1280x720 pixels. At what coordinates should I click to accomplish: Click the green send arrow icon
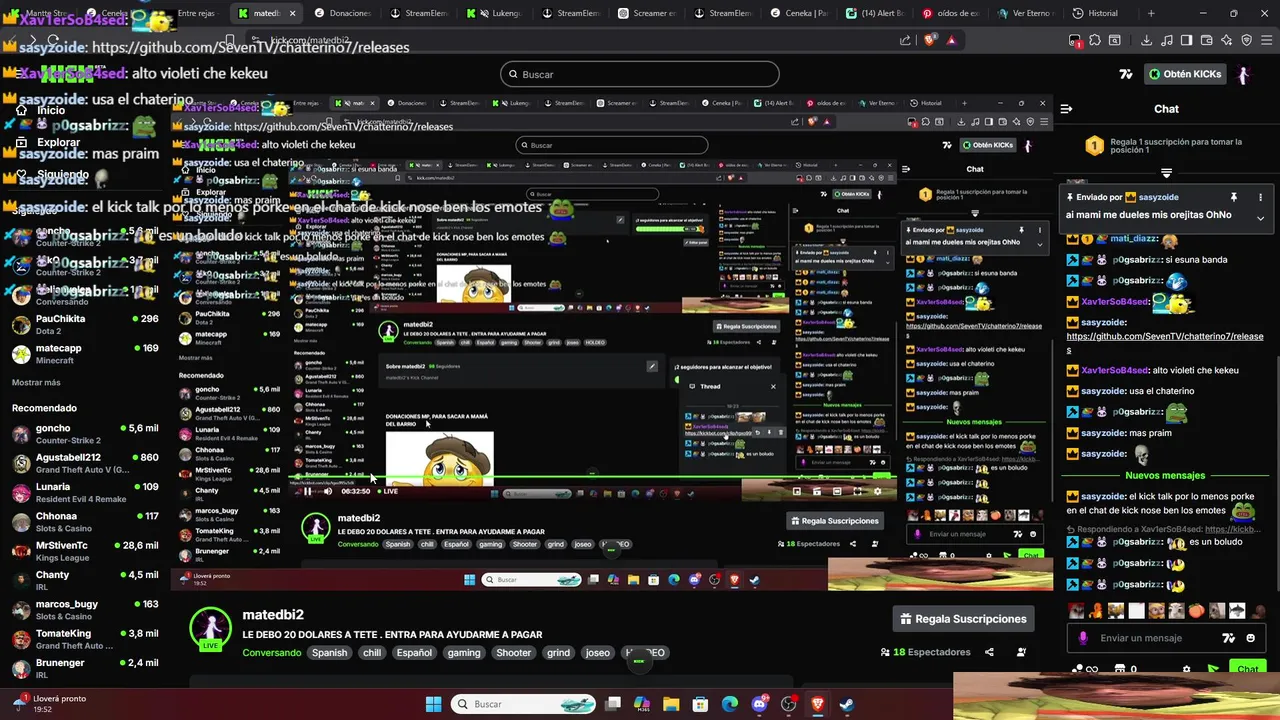1213,669
